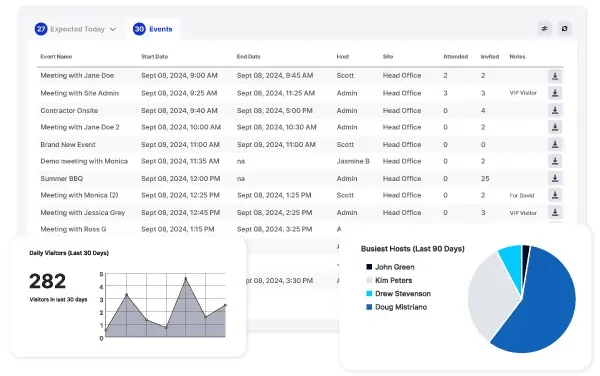Image resolution: width=600 pixels, height=376 pixels.
Task: Click the highest peak point on visitors chart
Action: (186, 279)
